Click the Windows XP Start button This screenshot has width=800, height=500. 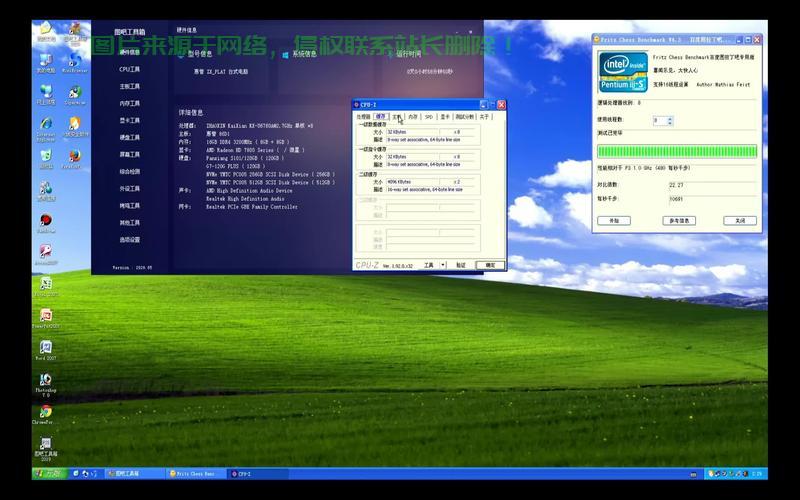click(x=48, y=473)
